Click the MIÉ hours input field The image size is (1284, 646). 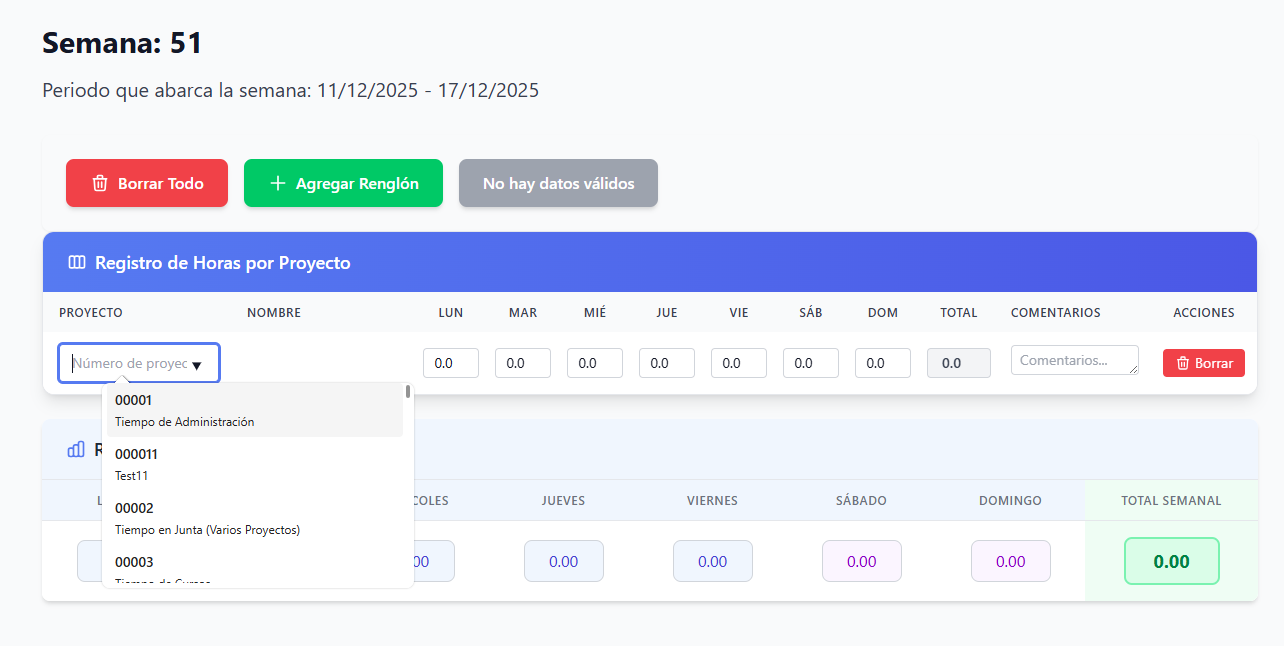pos(595,363)
